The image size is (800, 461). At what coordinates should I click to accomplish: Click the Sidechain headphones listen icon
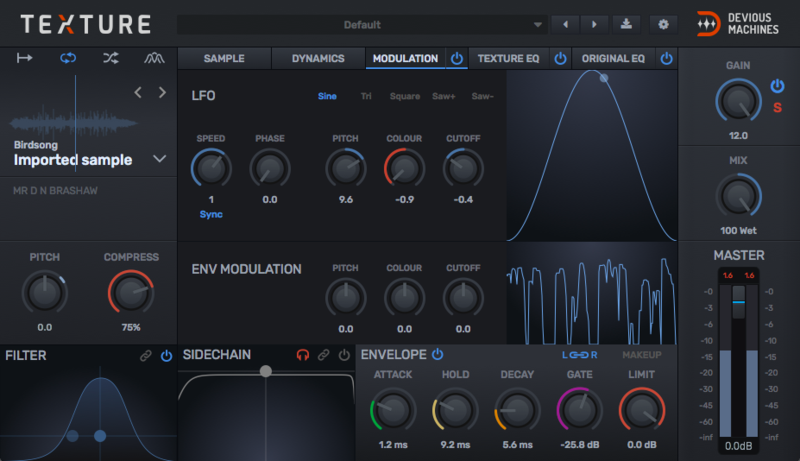(x=303, y=355)
